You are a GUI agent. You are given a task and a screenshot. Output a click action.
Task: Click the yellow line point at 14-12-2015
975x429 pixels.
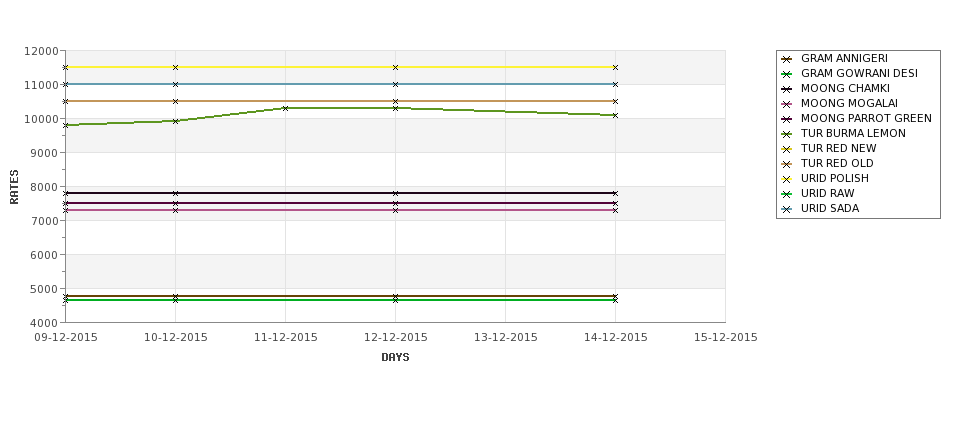click(x=615, y=67)
